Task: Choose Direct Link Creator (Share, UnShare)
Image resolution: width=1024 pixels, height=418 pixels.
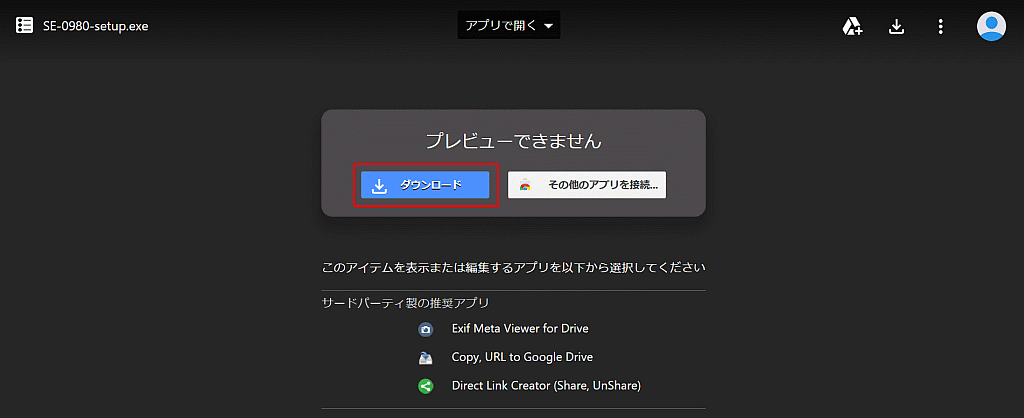Action: point(546,386)
